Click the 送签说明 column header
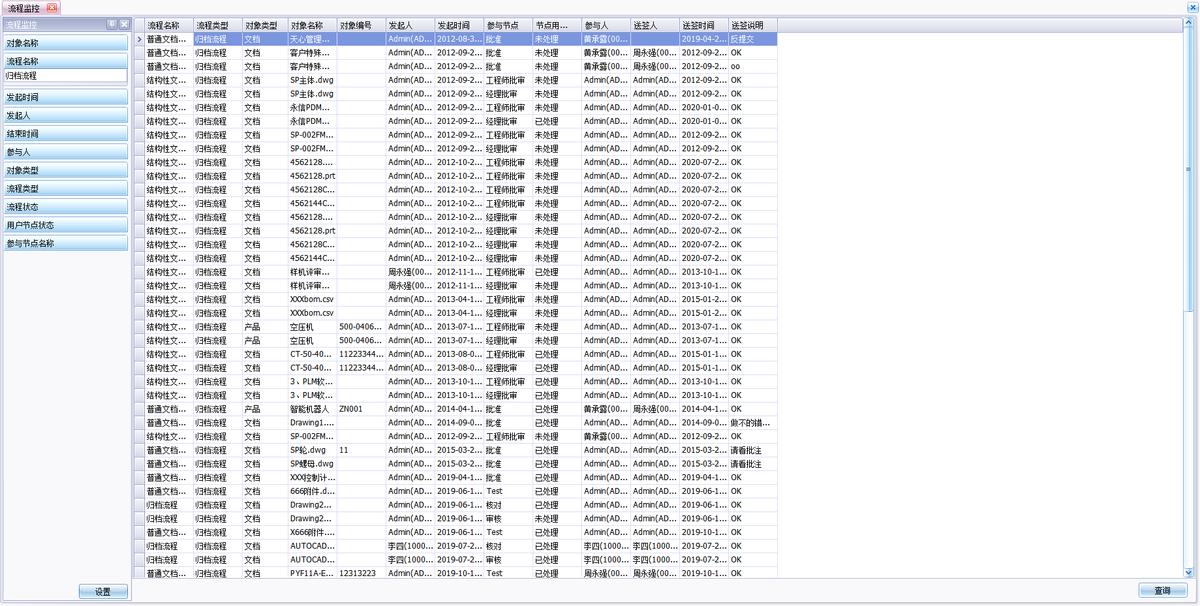The height and width of the screenshot is (606, 1200). coord(752,25)
